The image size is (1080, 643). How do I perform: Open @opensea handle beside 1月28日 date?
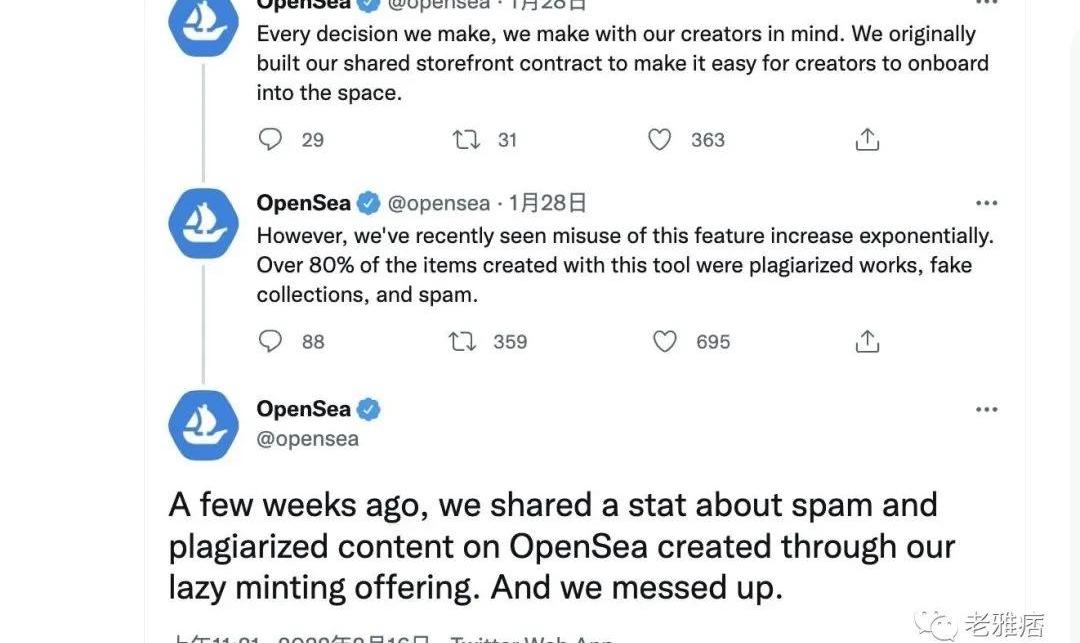pyautogui.click(x=439, y=203)
